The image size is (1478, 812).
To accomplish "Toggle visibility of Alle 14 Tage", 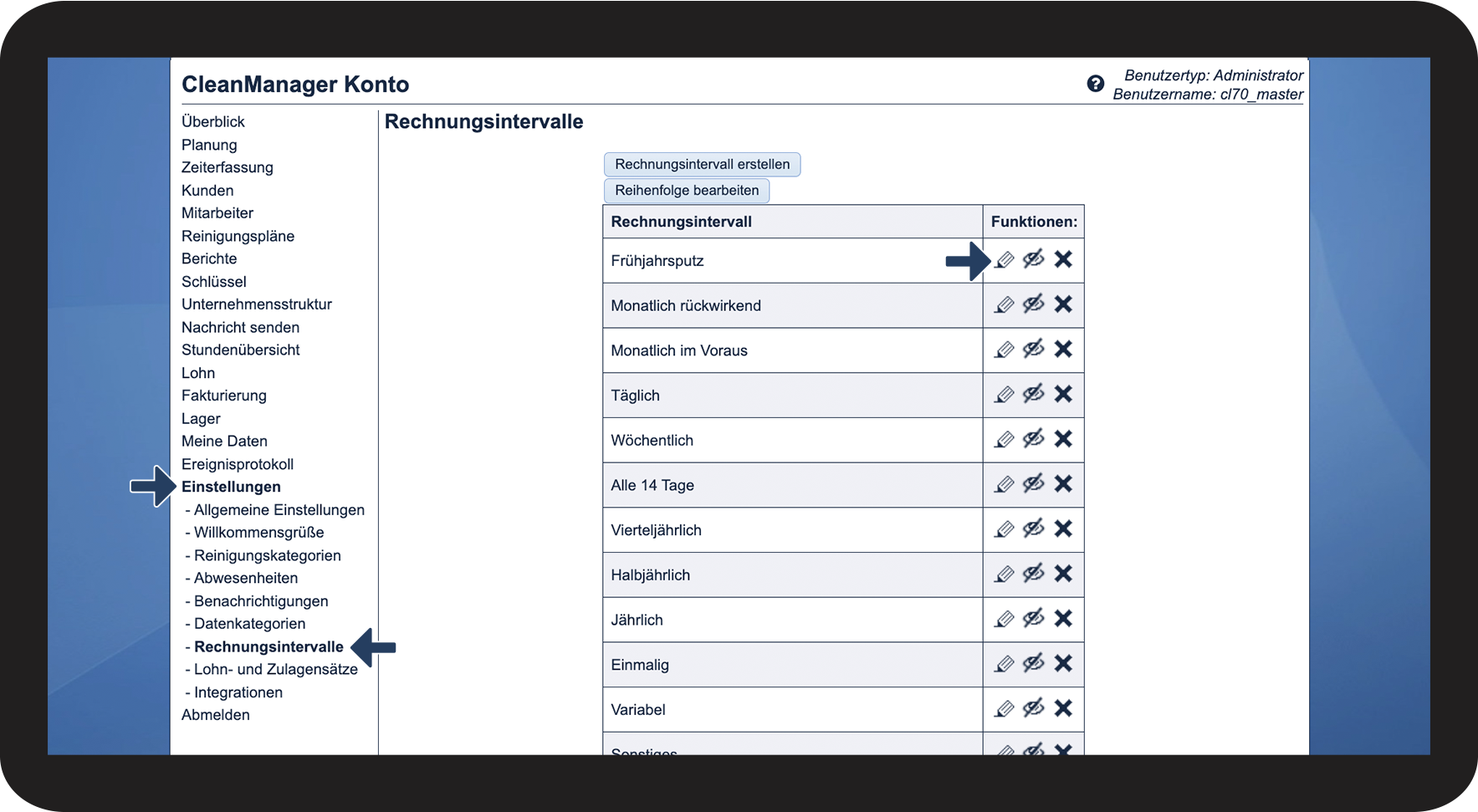I will coord(1034,483).
